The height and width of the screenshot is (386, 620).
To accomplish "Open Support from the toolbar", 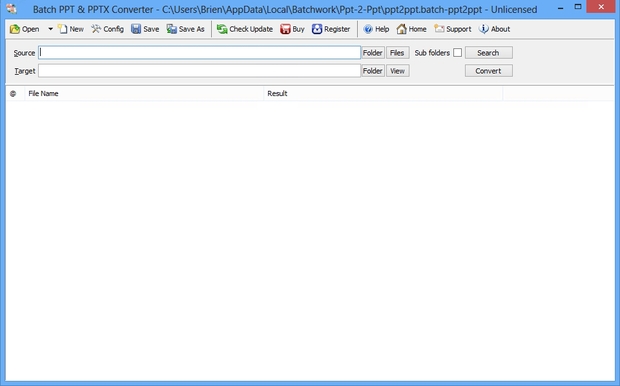I will coord(453,29).
